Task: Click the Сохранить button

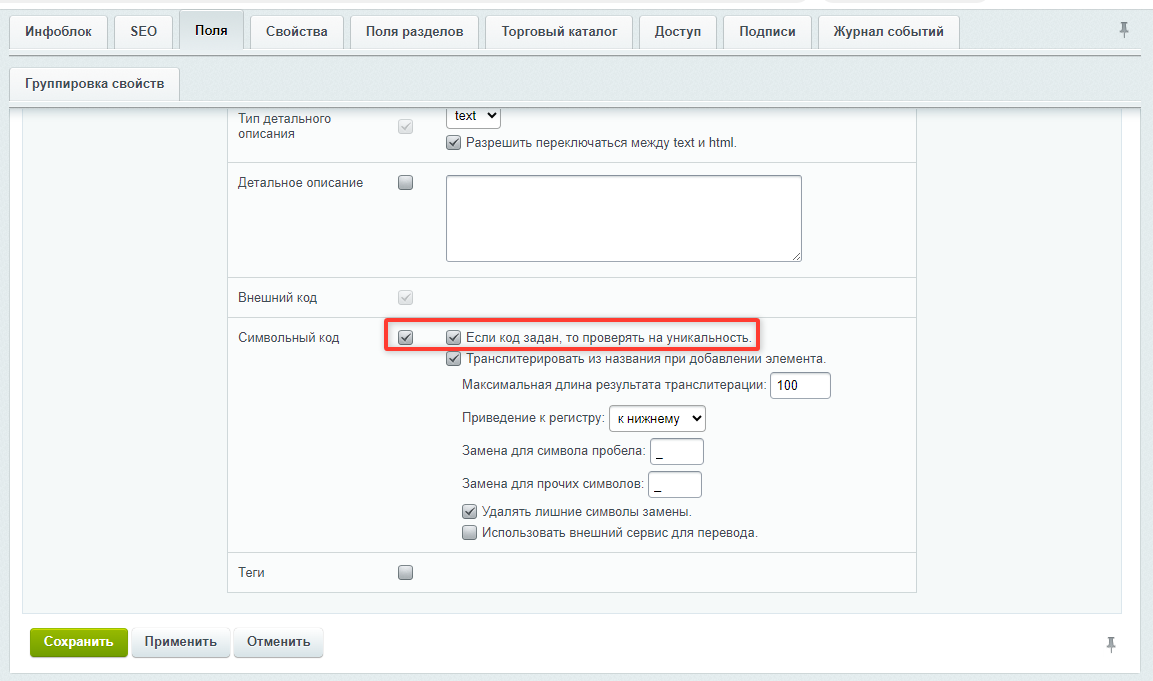Action: 79,642
